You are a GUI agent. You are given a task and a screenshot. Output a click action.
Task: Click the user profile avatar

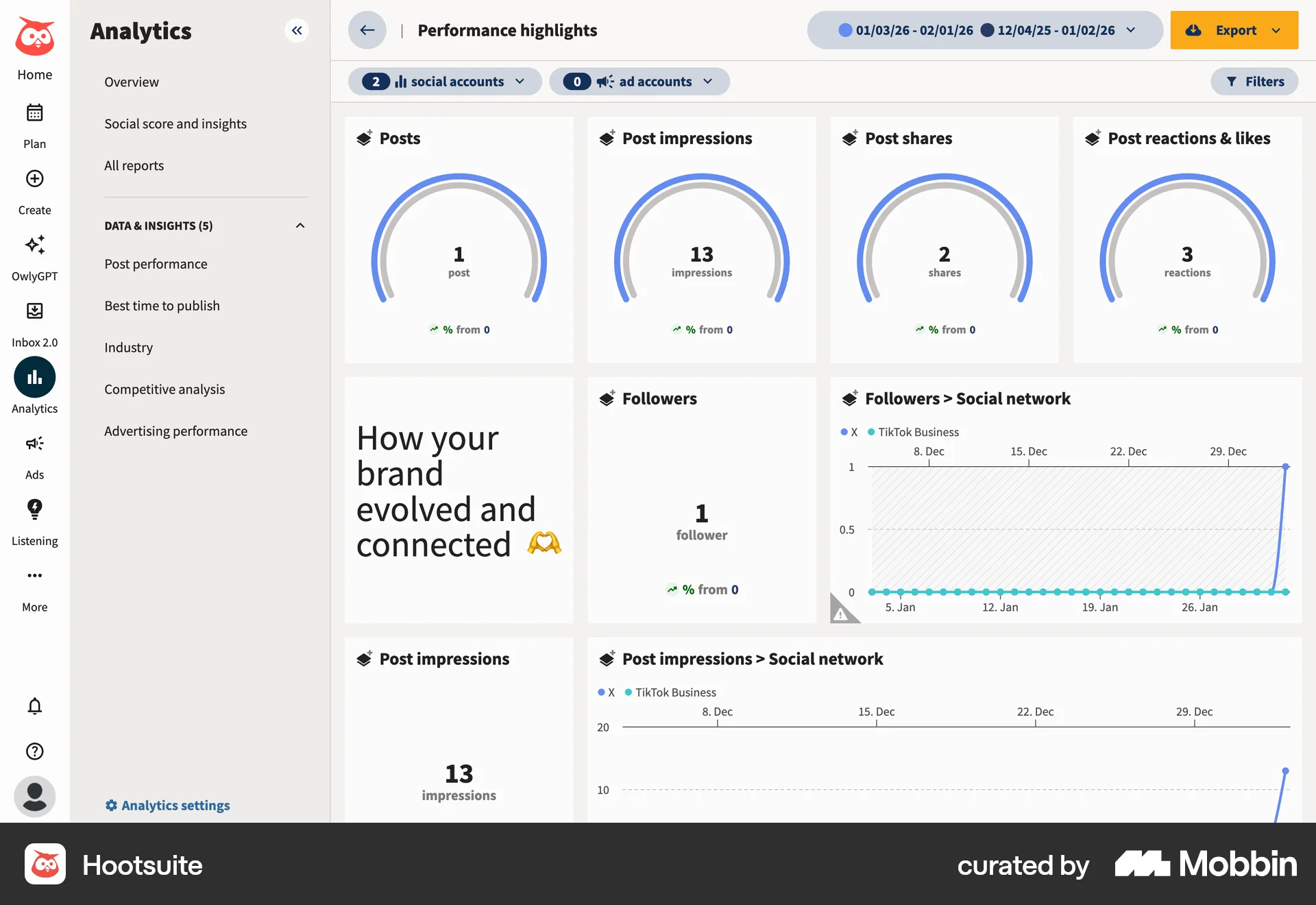pyautogui.click(x=34, y=797)
